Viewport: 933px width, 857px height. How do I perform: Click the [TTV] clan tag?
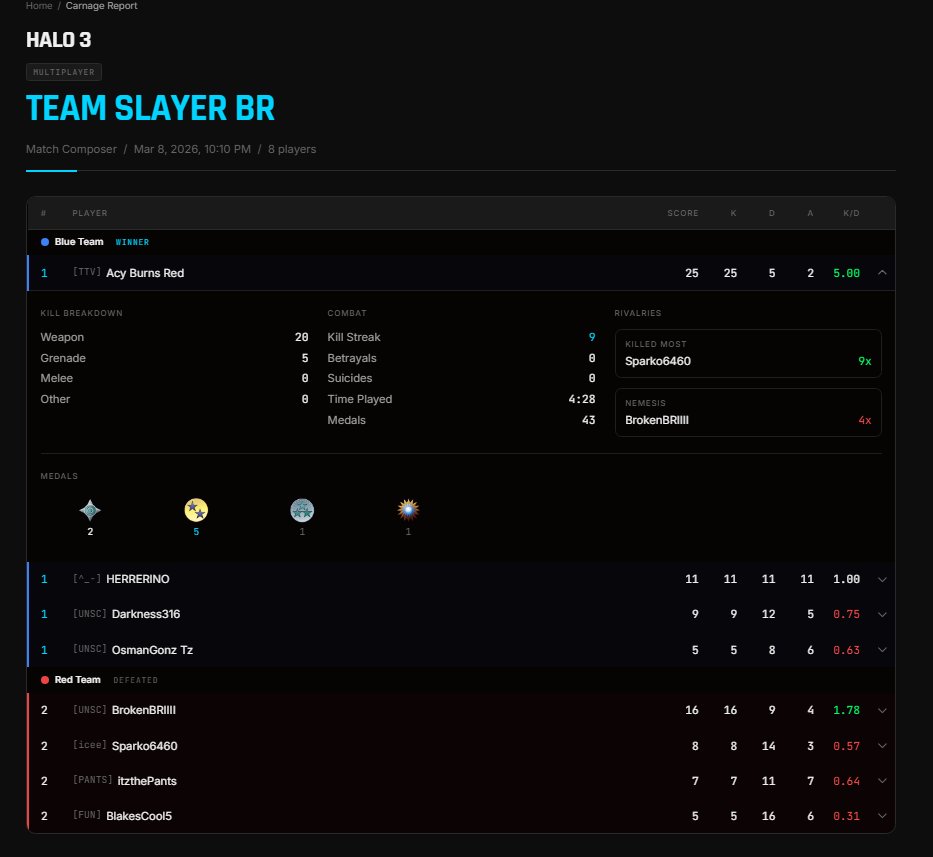87,272
